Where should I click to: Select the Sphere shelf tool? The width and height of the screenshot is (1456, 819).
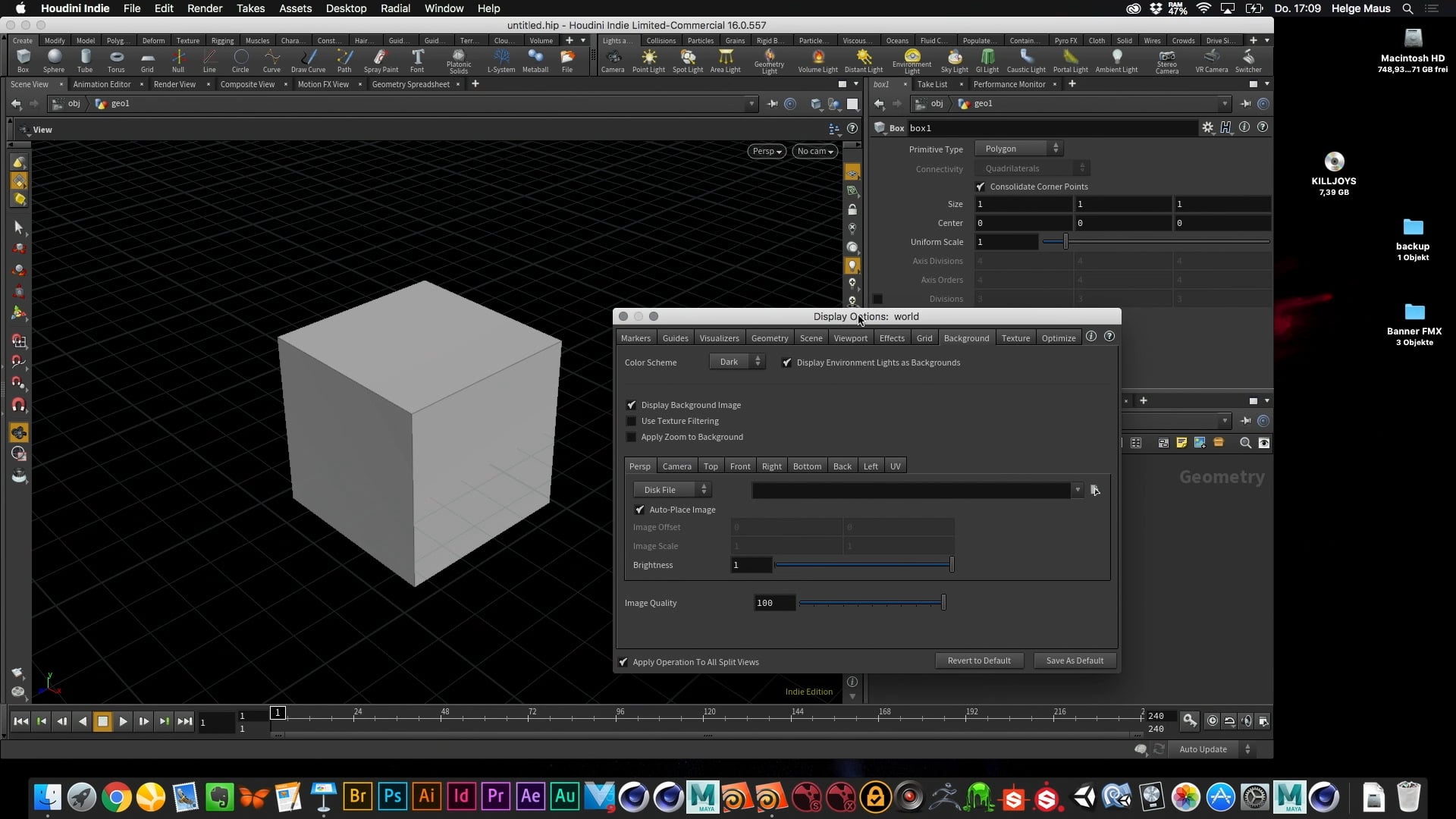pyautogui.click(x=54, y=61)
